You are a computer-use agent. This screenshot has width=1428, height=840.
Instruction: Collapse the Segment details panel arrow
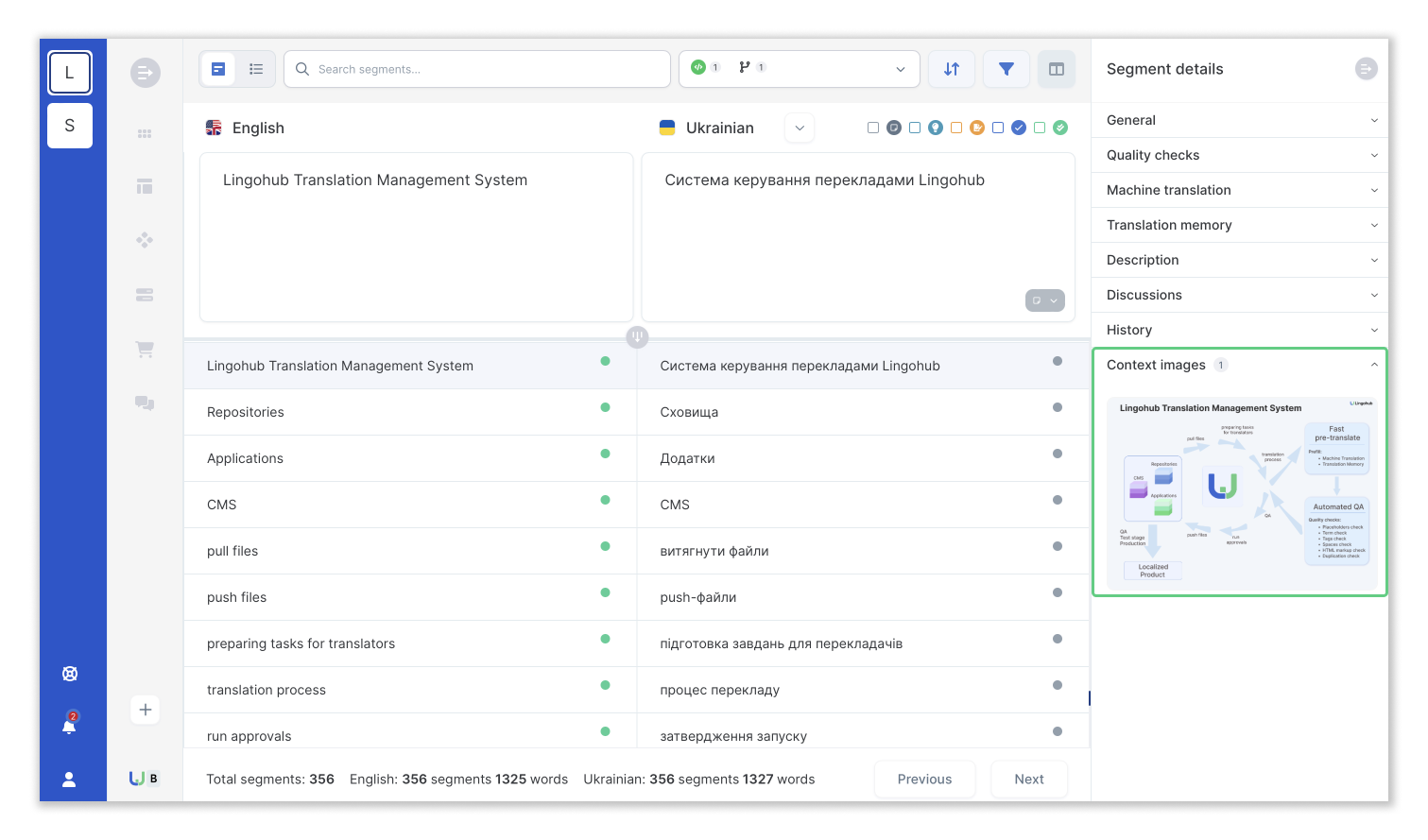point(1366,69)
